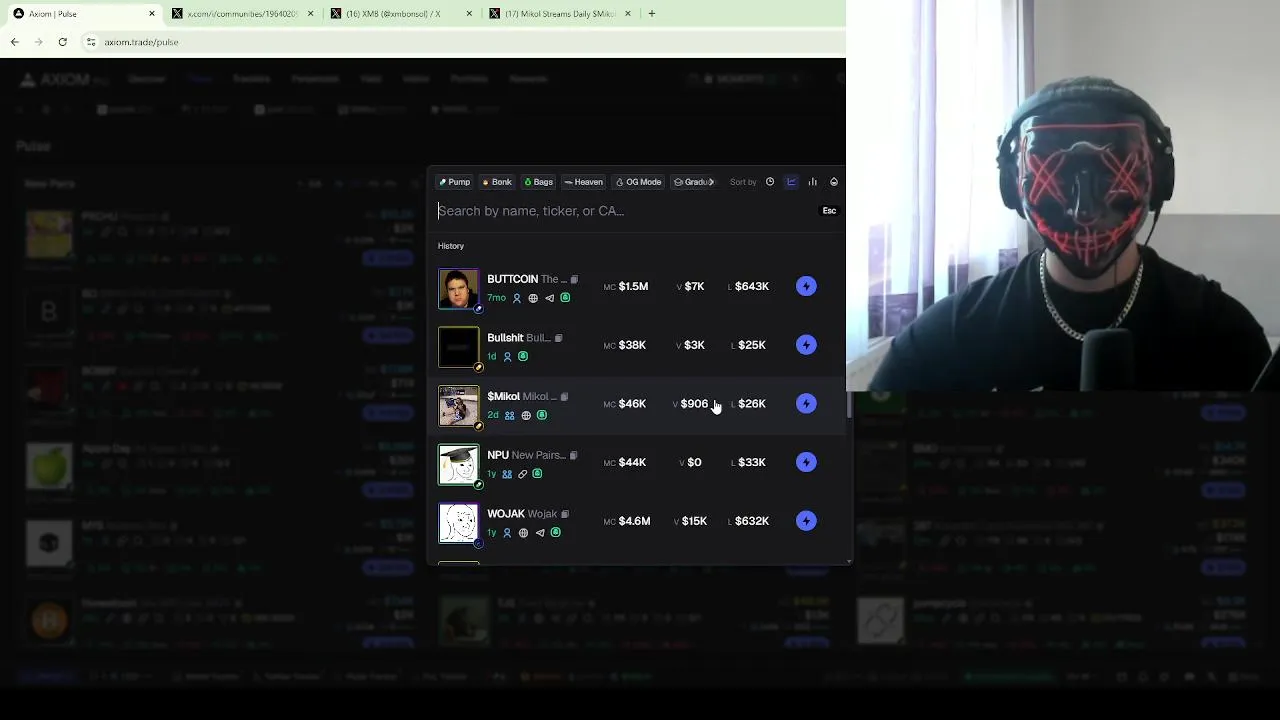The image size is (1280, 720).
Task: Quick buy Bullshit with lightning button
Action: pos(806,345)
